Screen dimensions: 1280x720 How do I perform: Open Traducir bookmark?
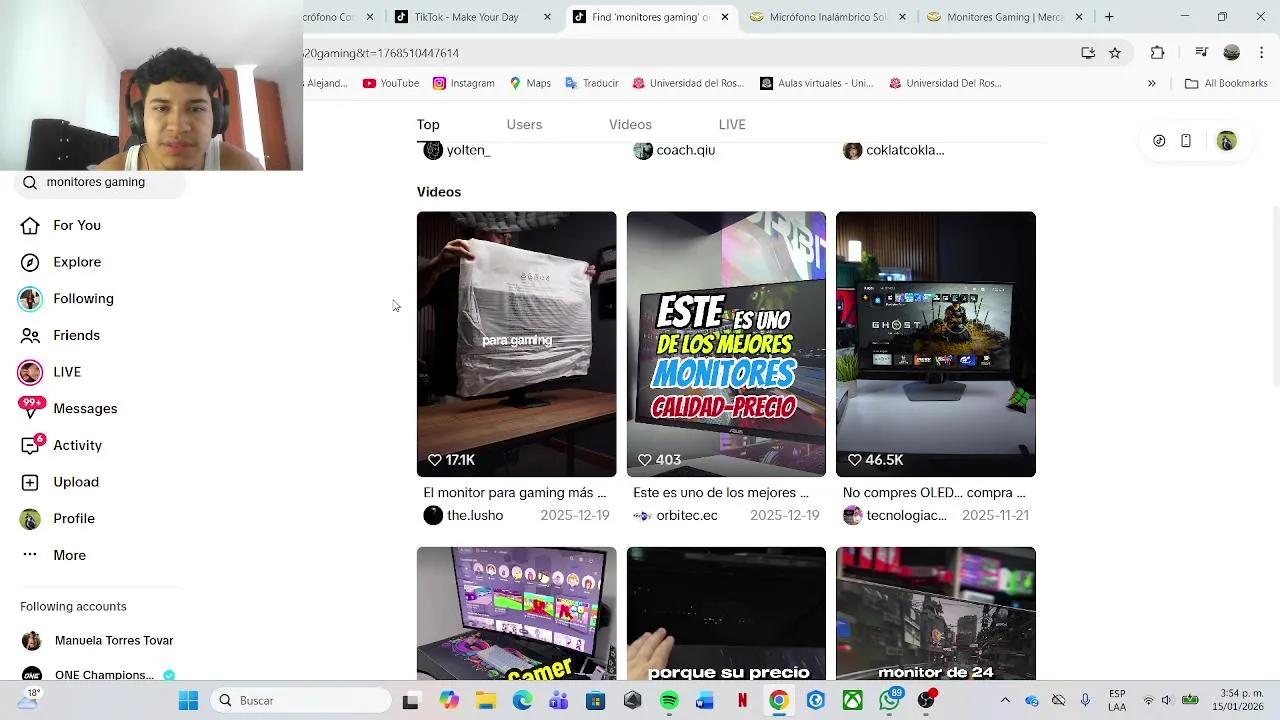pyautogui.click(x=592, y=84)
